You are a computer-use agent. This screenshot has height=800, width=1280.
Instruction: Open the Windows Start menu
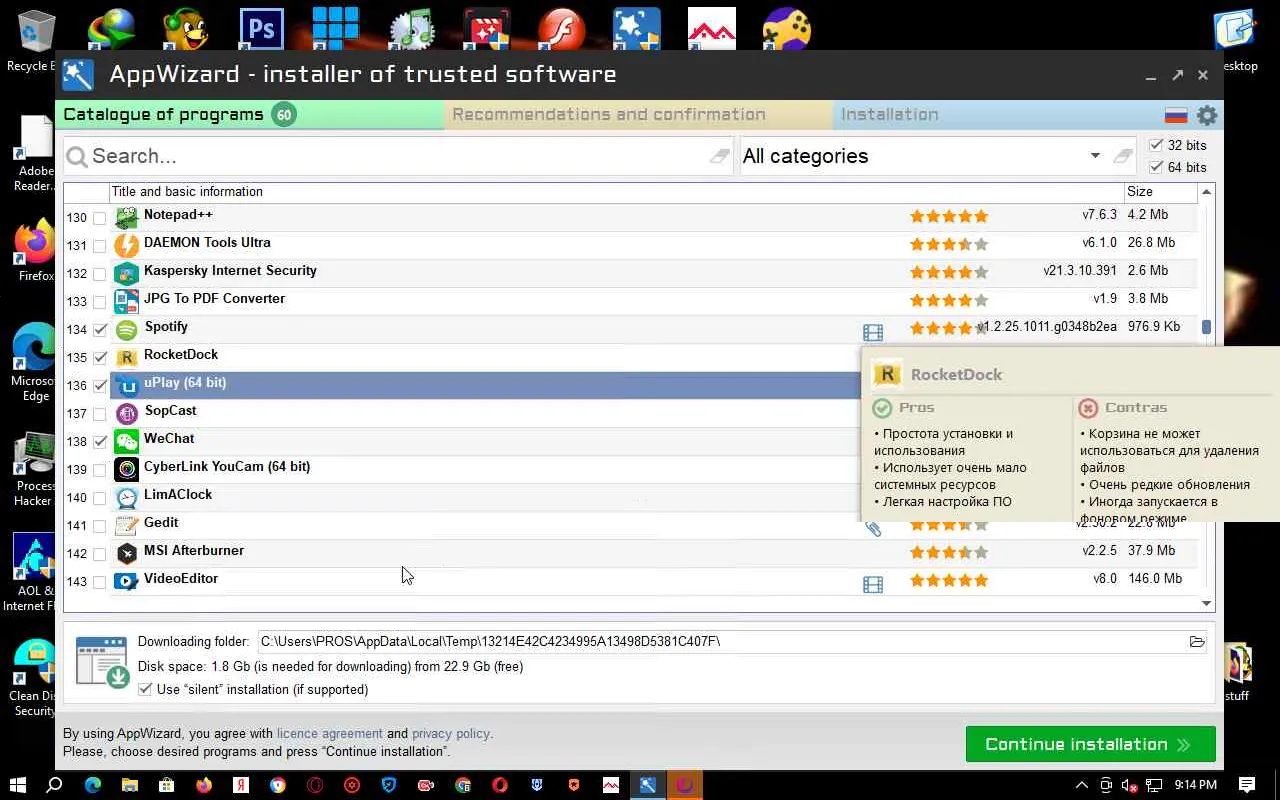pyautogui.click(x=18, y=785)
